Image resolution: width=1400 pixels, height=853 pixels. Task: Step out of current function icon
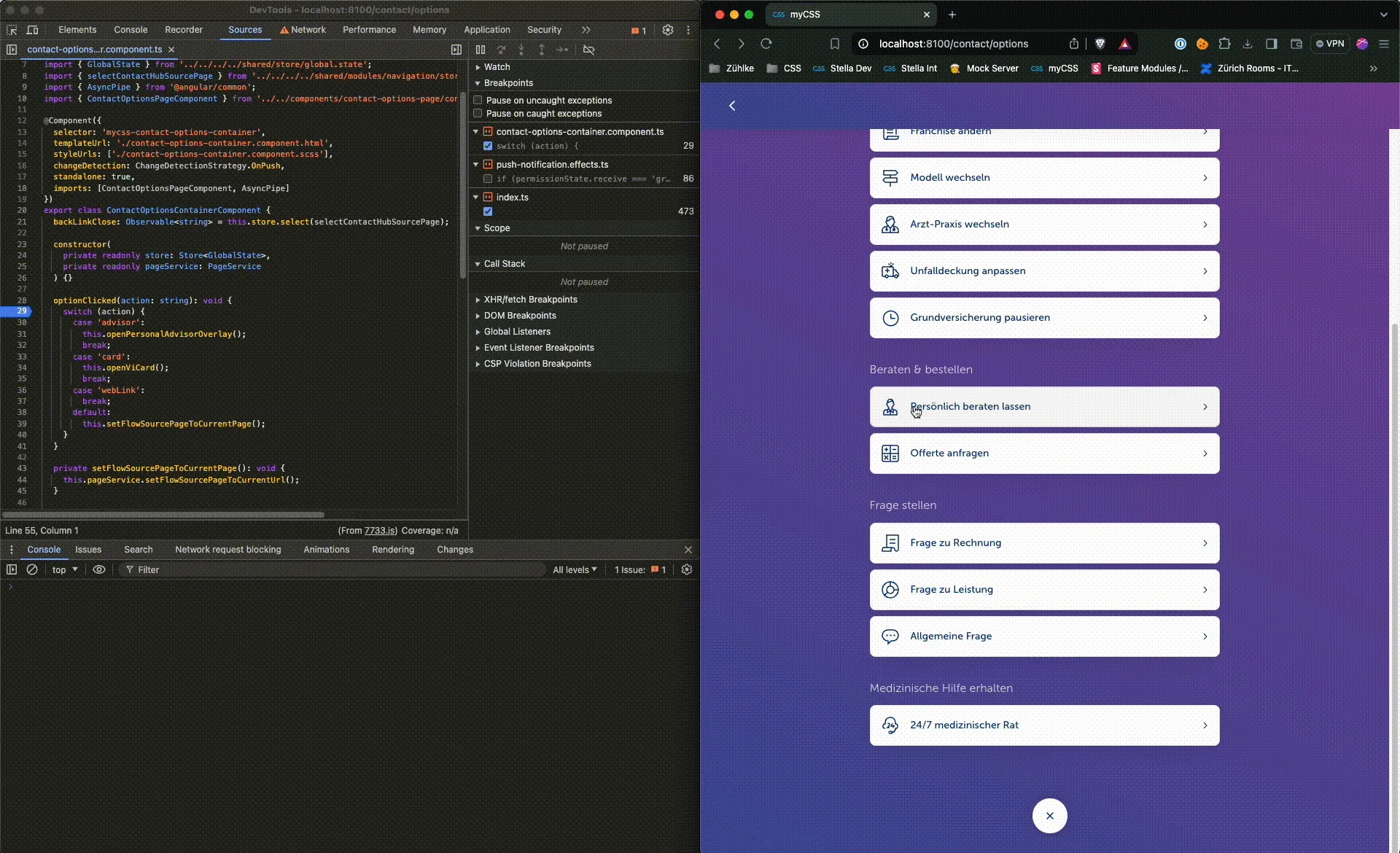[x=542, y=50]
